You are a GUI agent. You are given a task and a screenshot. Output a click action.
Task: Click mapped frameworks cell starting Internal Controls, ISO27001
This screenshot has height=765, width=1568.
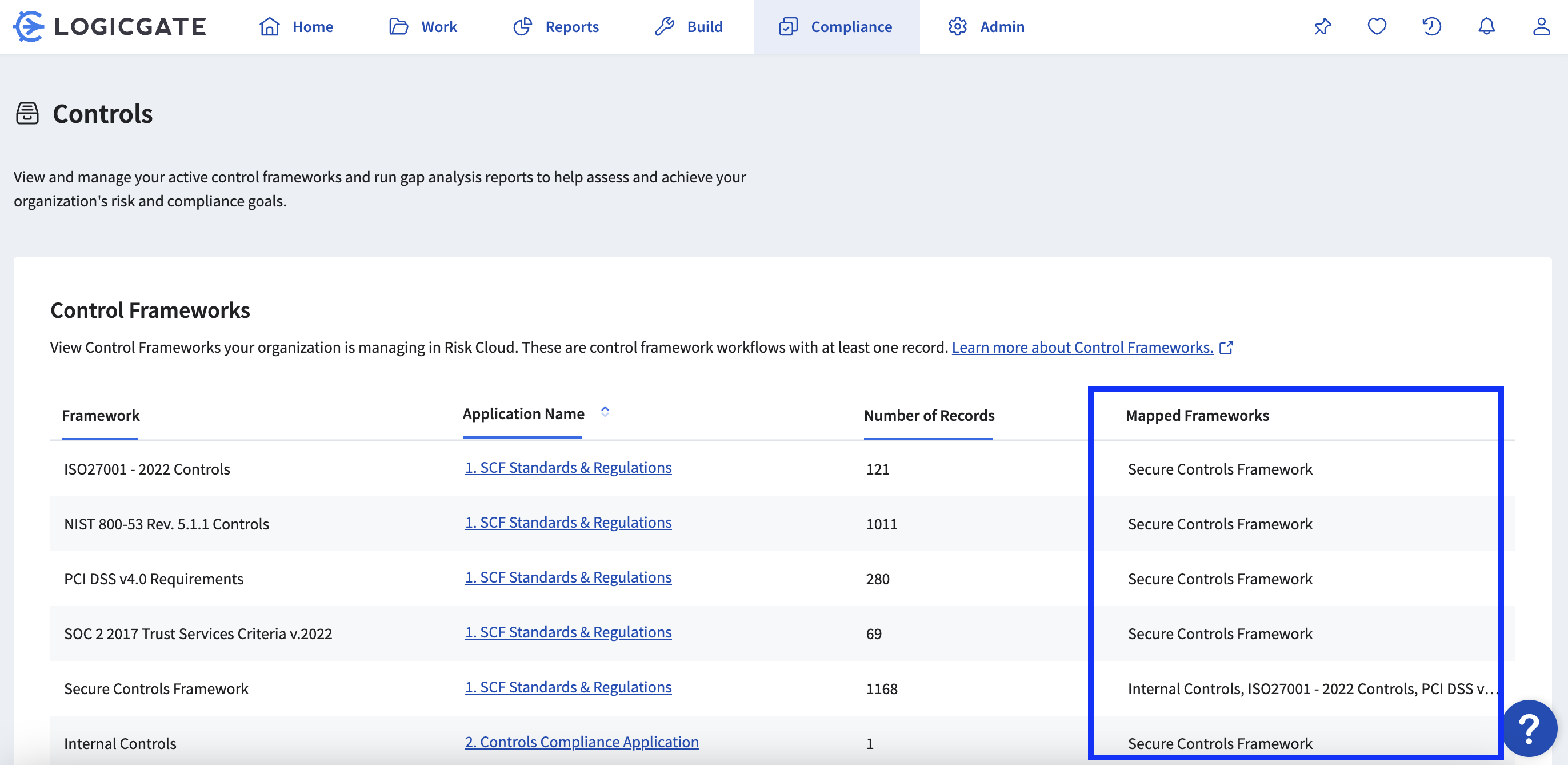[x=1313, y=689]
